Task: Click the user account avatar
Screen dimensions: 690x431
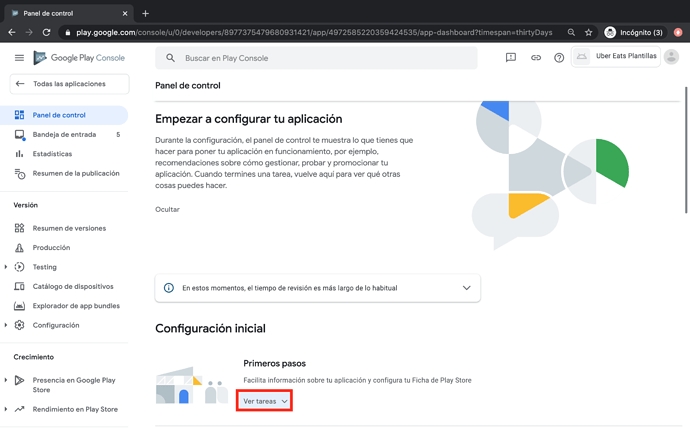Action: (x=671, y=57)
